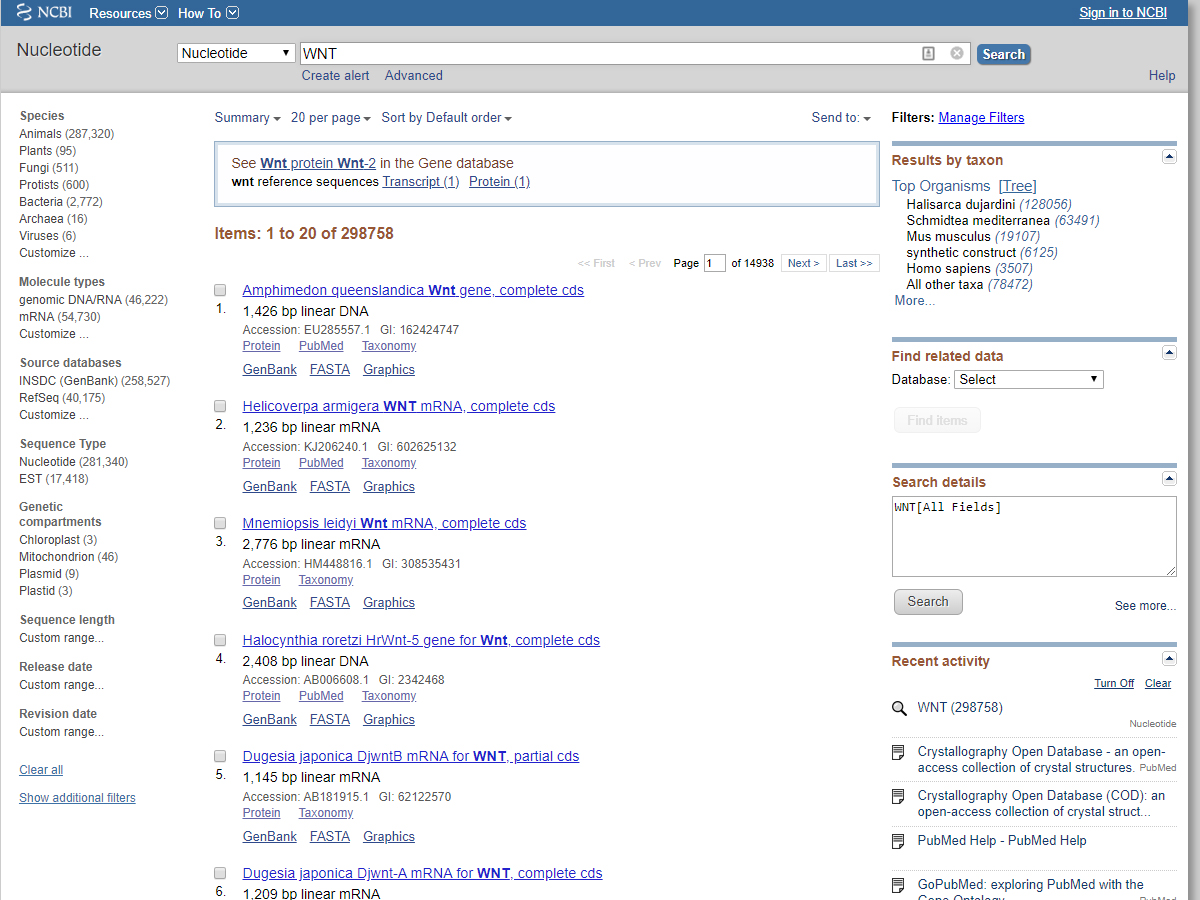Open the Manage Filters link
The height and width of the screenshot is (900, 1200).
click(x=981, y=118)
